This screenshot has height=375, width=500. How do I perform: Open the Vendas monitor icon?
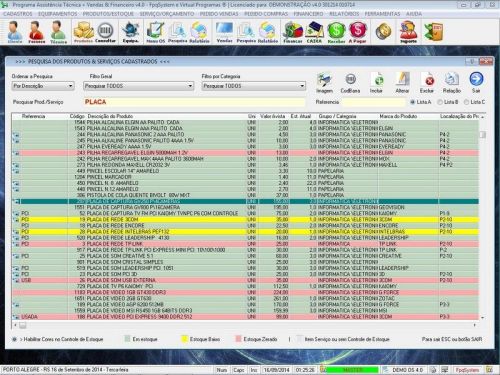224,32
